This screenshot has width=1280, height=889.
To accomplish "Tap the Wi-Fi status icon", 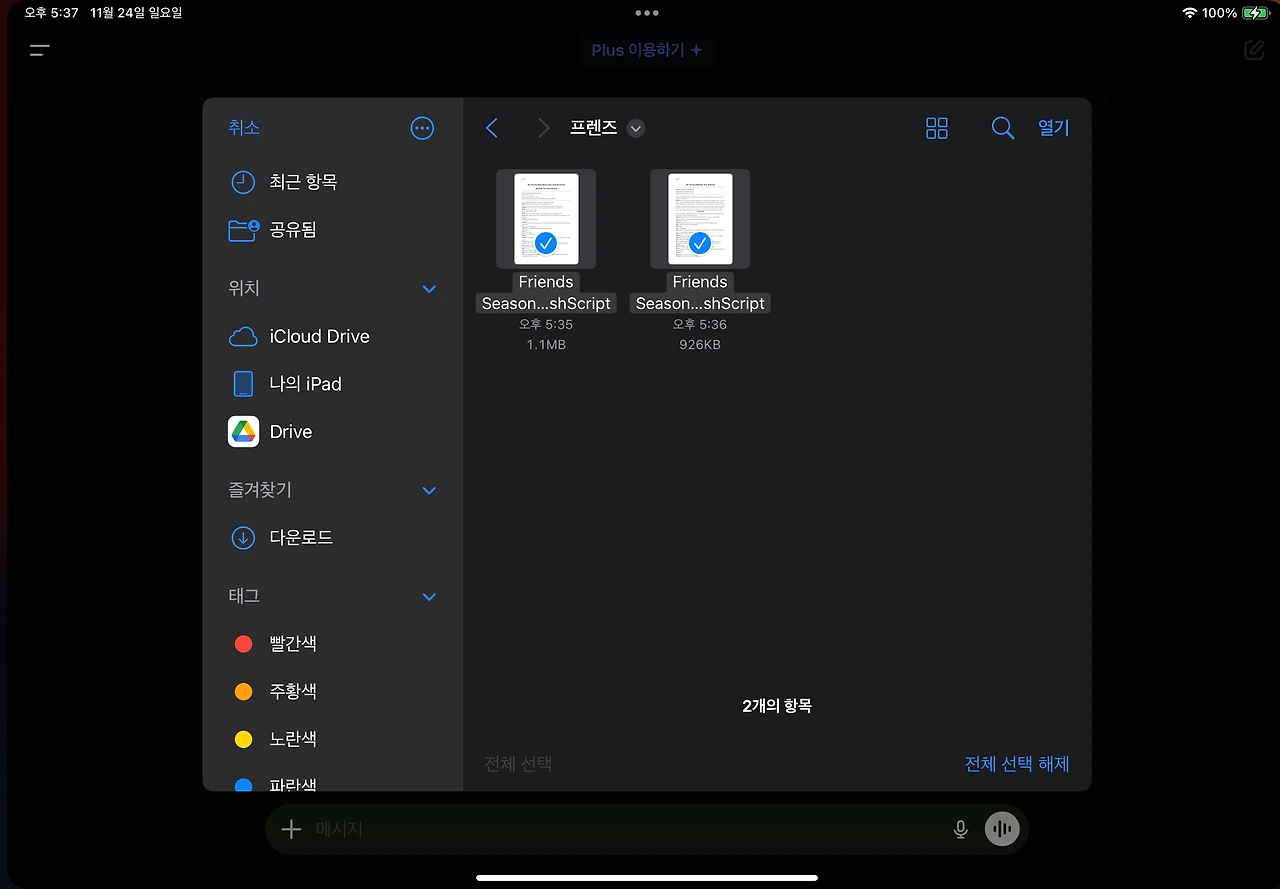I will tap(1189, 13).
